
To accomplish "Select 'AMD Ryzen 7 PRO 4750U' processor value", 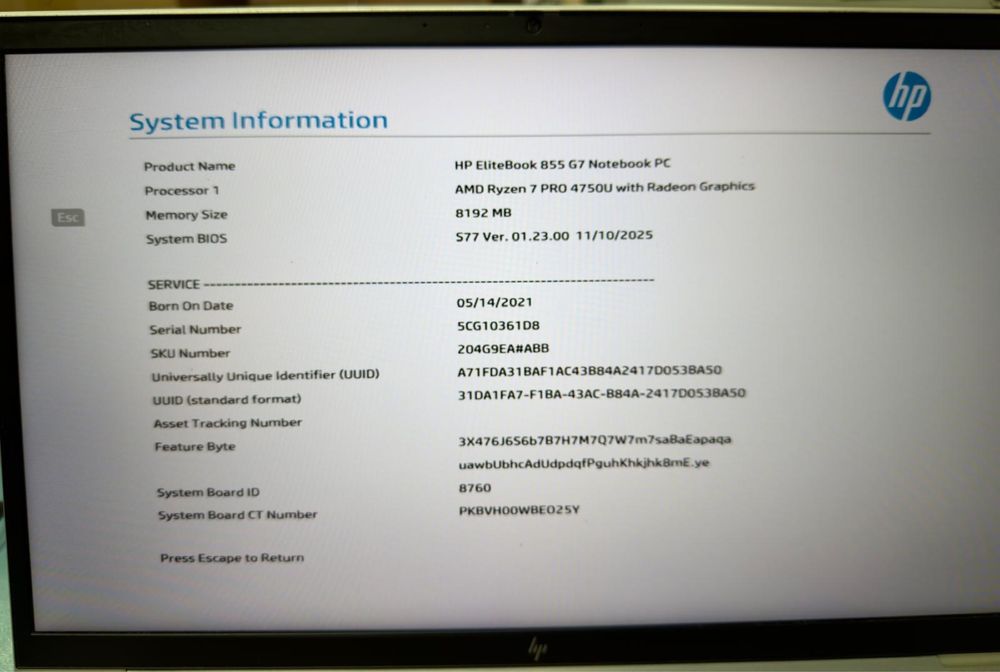I will [x=605, y=187].
